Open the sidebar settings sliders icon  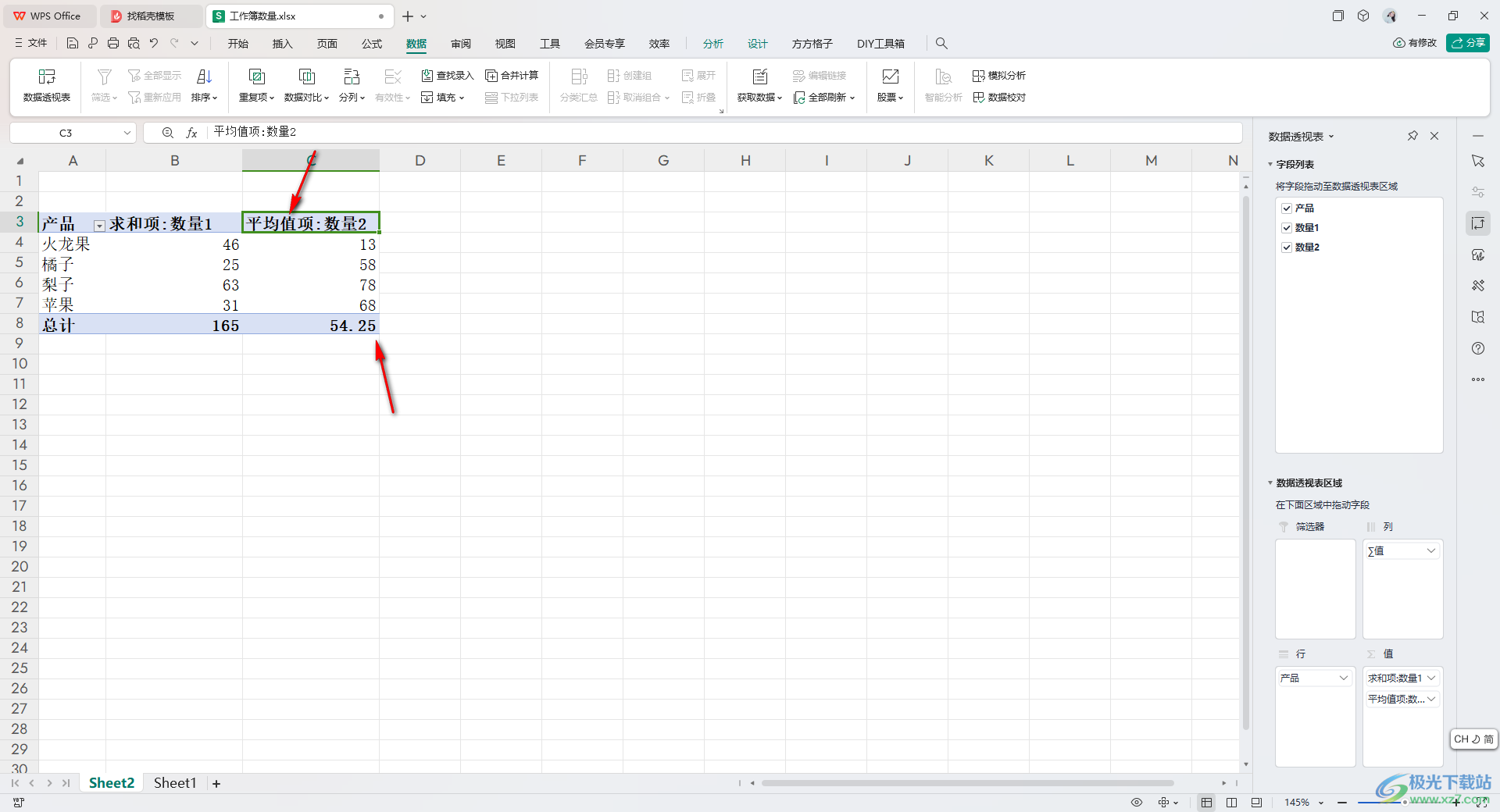1477,192
